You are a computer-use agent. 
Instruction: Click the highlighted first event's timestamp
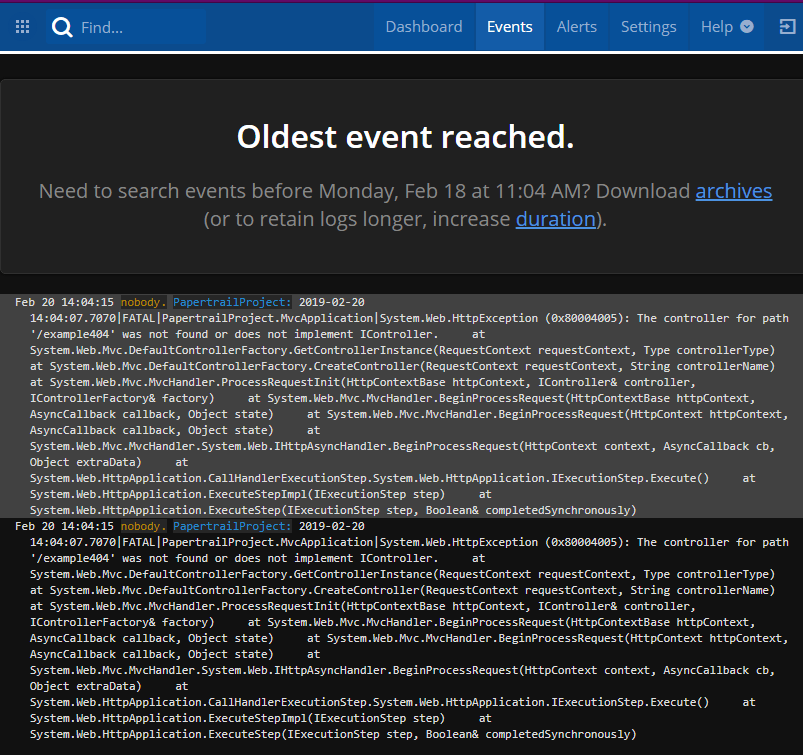point(64,302)
